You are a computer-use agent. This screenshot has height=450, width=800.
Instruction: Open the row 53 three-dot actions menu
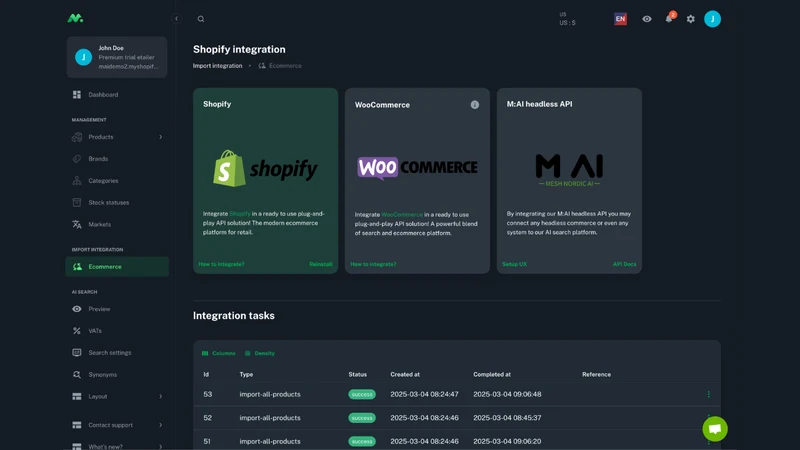coord(709,394)
